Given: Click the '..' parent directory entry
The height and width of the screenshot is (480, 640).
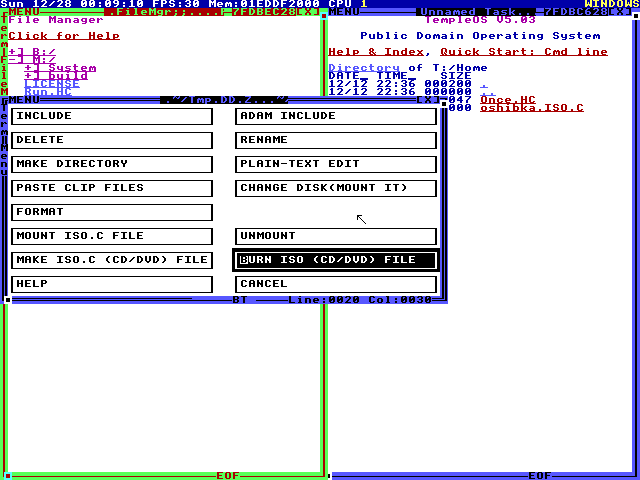Looking at the screenshot, I should pyautogui.click(x=488, y=92).
